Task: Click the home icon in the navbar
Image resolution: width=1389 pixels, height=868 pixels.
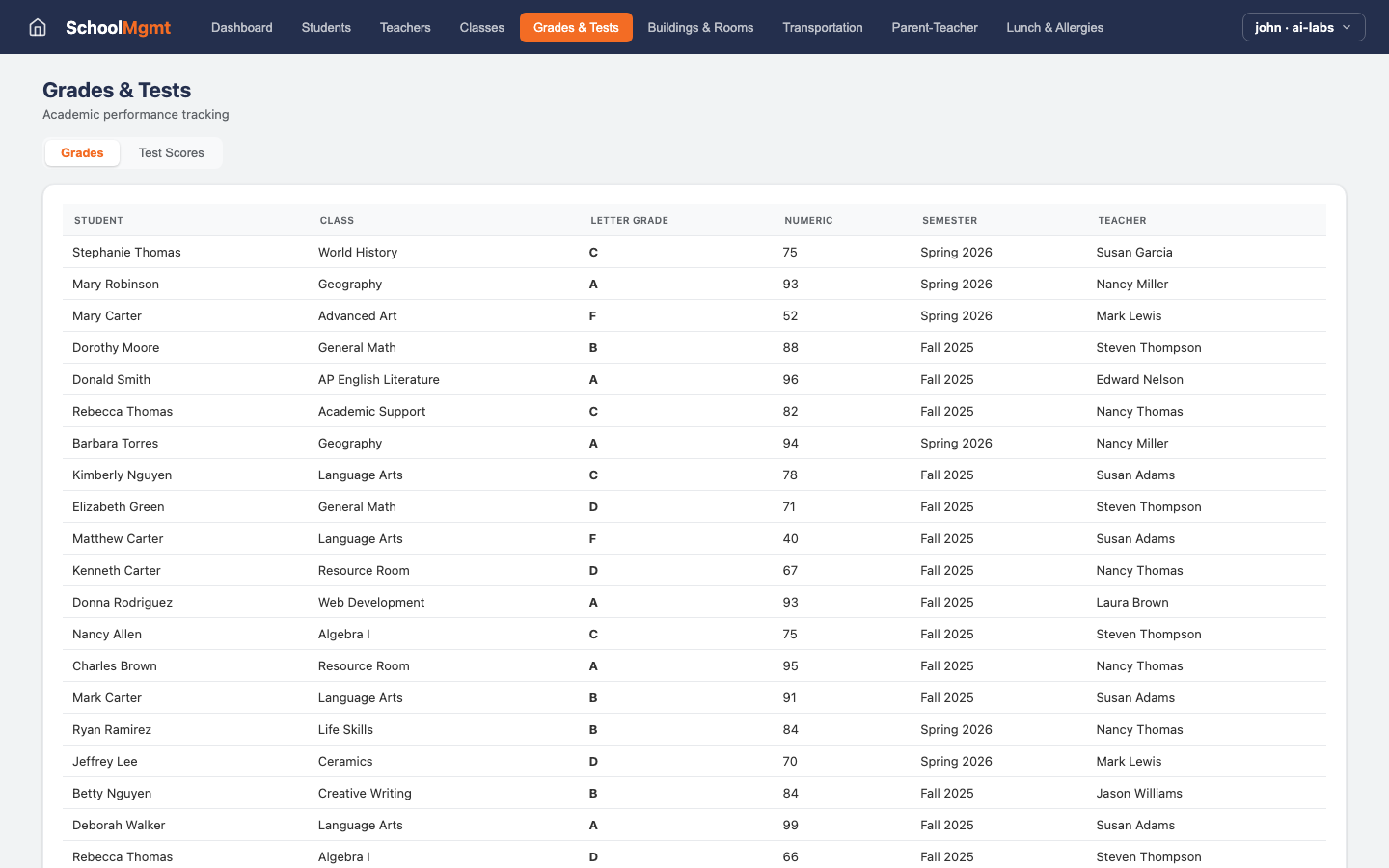Action: [x=37, y=27]
